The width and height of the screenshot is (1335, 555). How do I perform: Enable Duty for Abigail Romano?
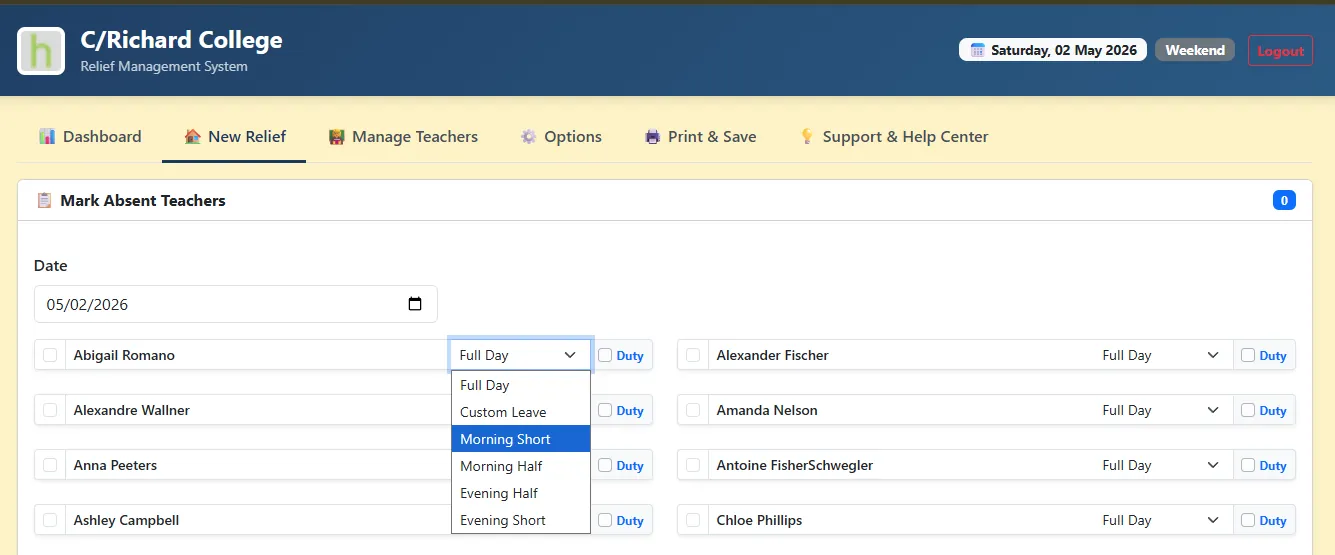pyautogui.click(x=605, y=355)
